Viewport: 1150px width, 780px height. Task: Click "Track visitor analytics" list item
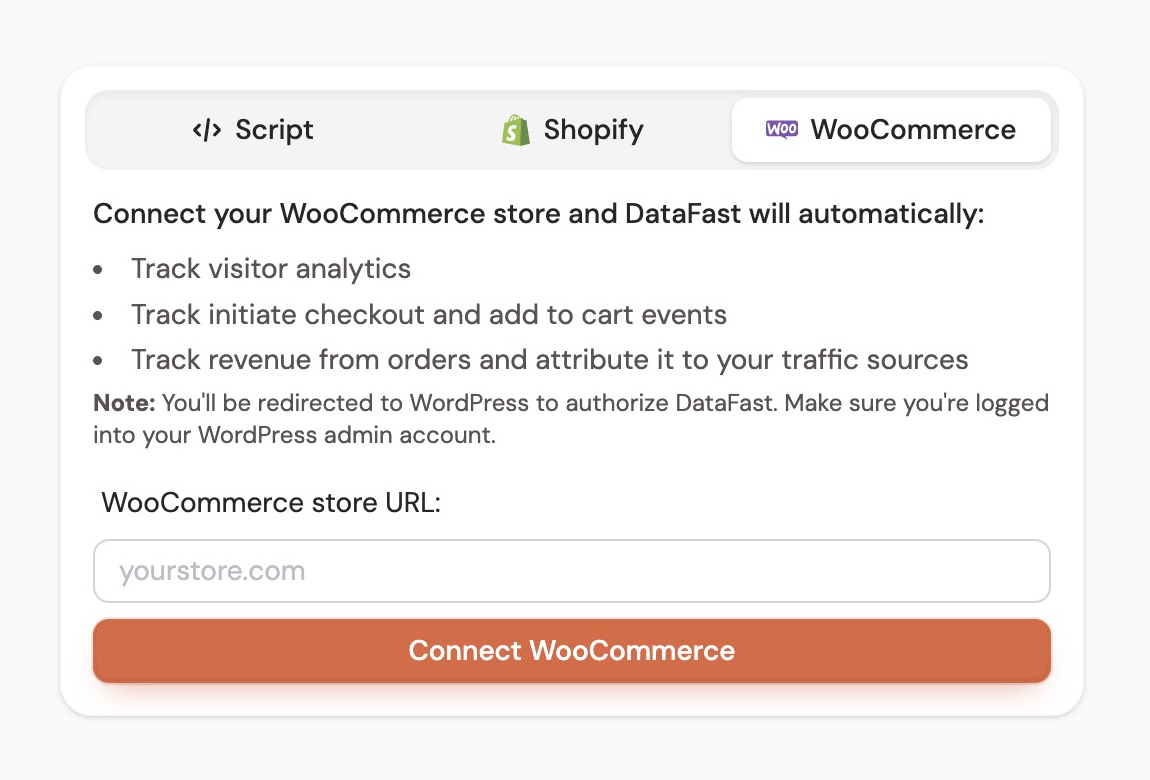pos(271,269)
